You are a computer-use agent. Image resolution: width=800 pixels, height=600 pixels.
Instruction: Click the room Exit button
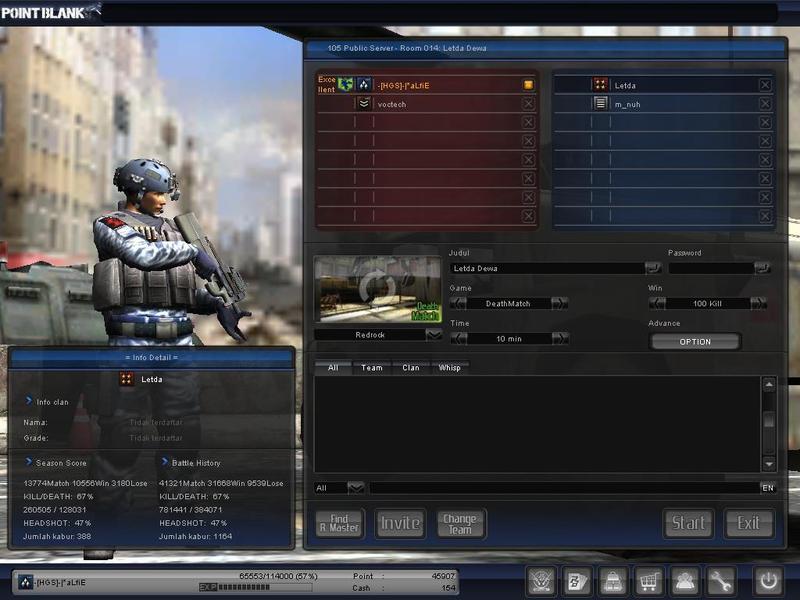pos(748,523)
